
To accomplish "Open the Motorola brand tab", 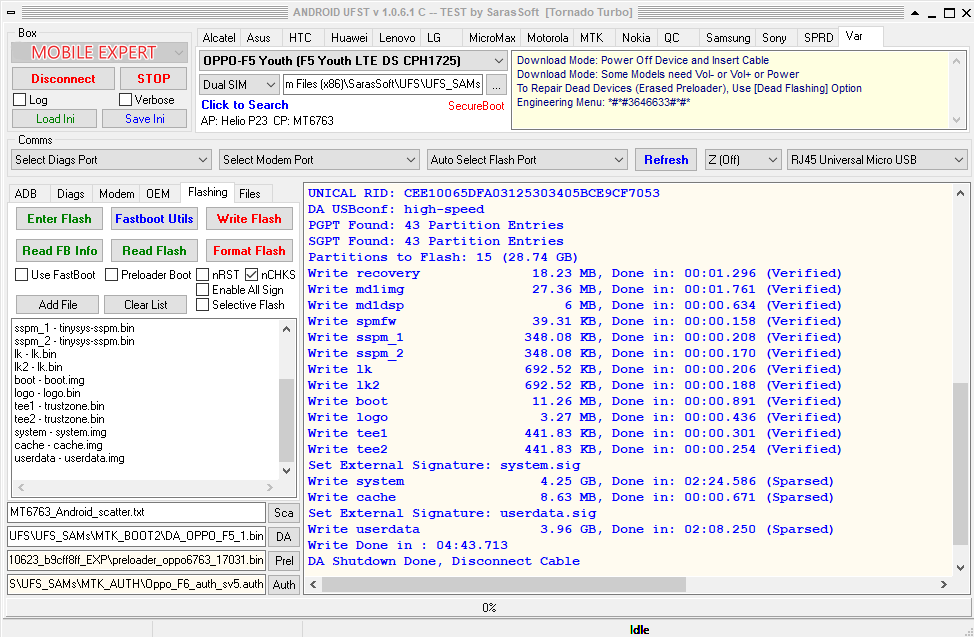I will (x=547, y=38).
